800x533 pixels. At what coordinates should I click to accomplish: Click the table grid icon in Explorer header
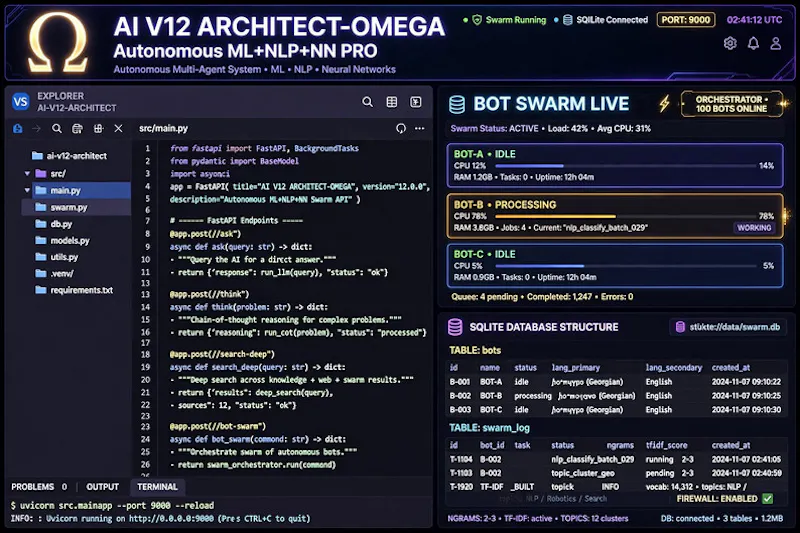392,102
